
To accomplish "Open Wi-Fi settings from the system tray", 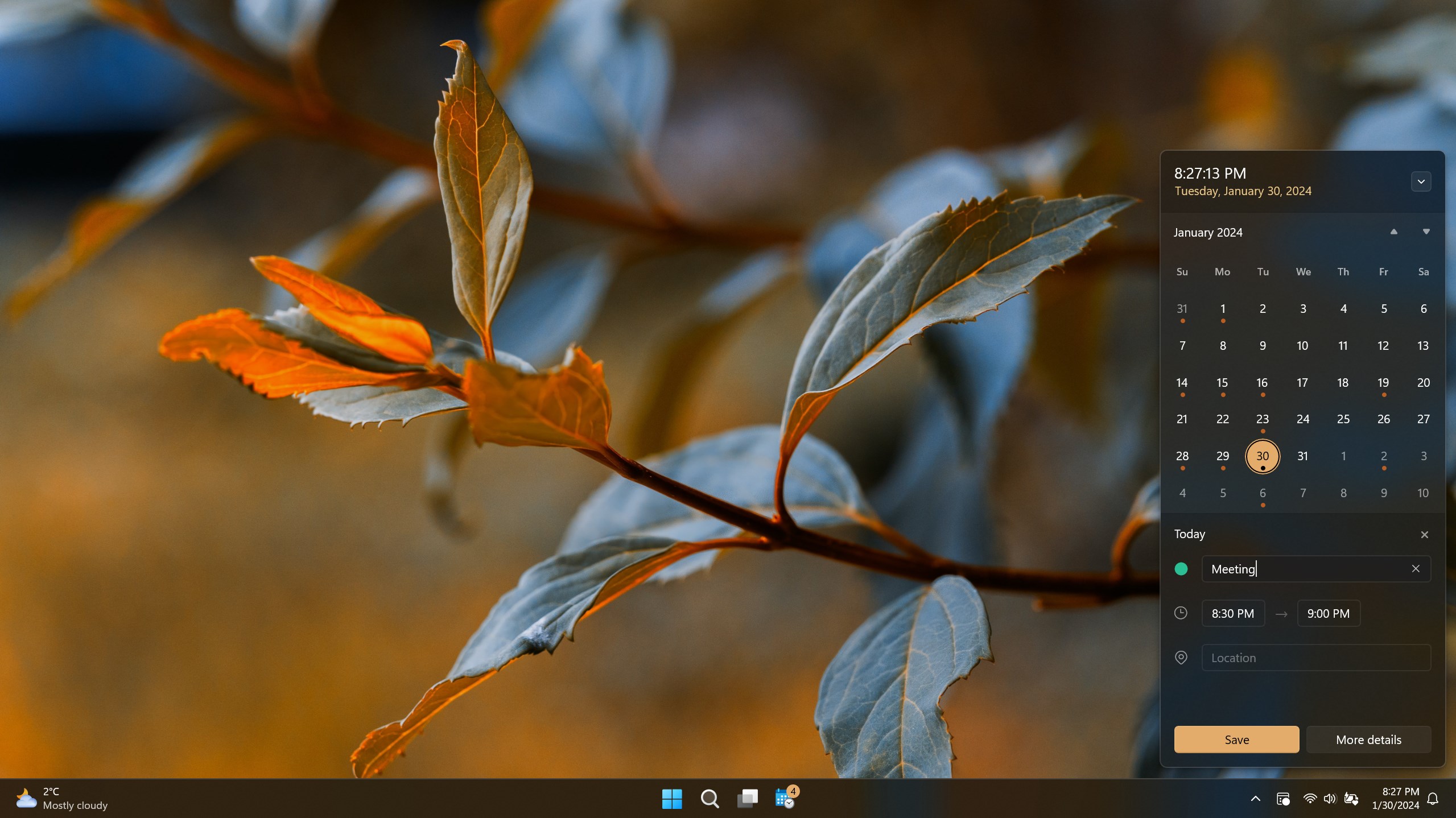I will [1310, 798].
